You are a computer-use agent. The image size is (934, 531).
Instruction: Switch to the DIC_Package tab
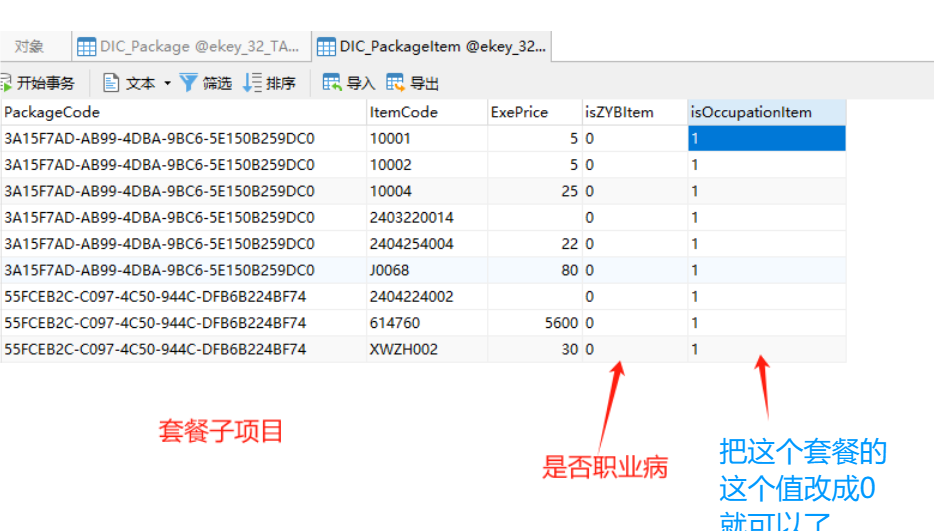point(191,46)
